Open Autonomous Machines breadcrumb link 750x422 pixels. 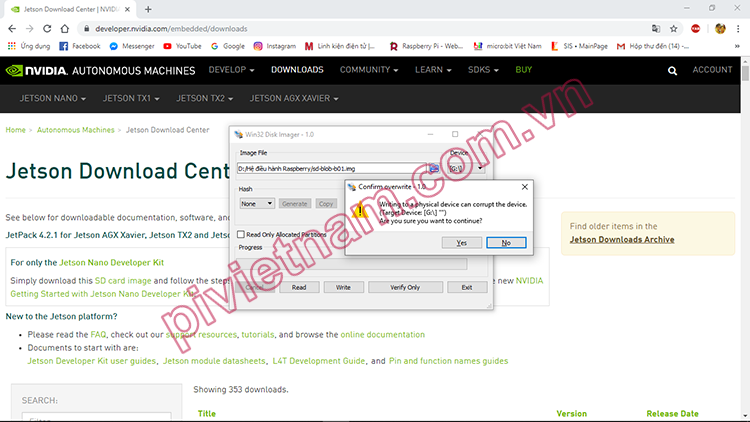tap(76, 130)
